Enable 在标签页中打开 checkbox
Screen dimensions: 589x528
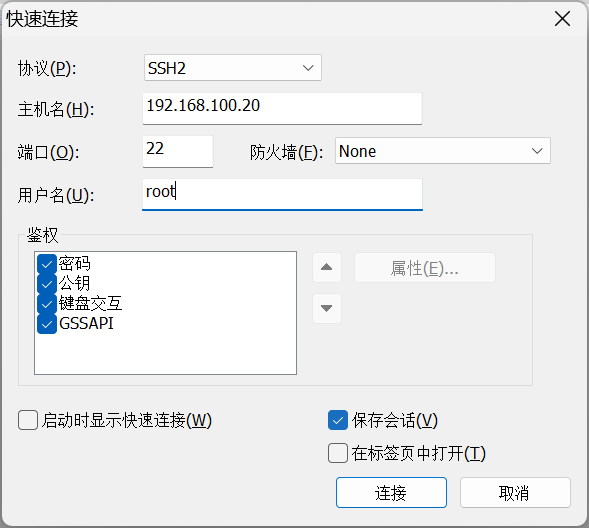[338, 453]
